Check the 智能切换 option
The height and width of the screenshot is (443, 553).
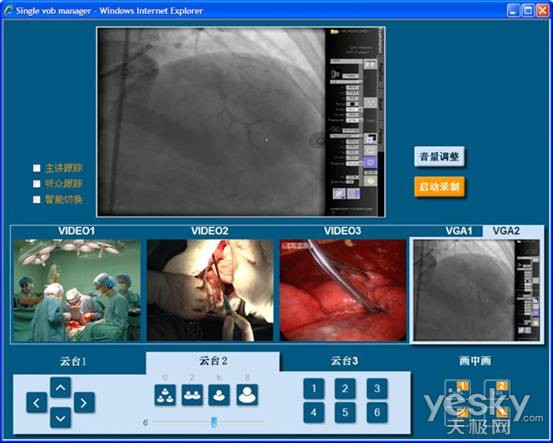37,200
